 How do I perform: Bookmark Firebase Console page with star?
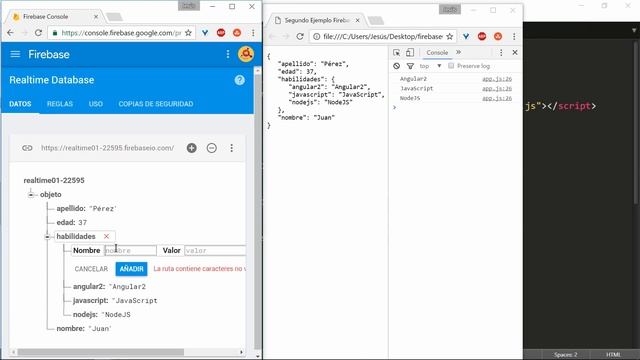click(x=188, y=33)
